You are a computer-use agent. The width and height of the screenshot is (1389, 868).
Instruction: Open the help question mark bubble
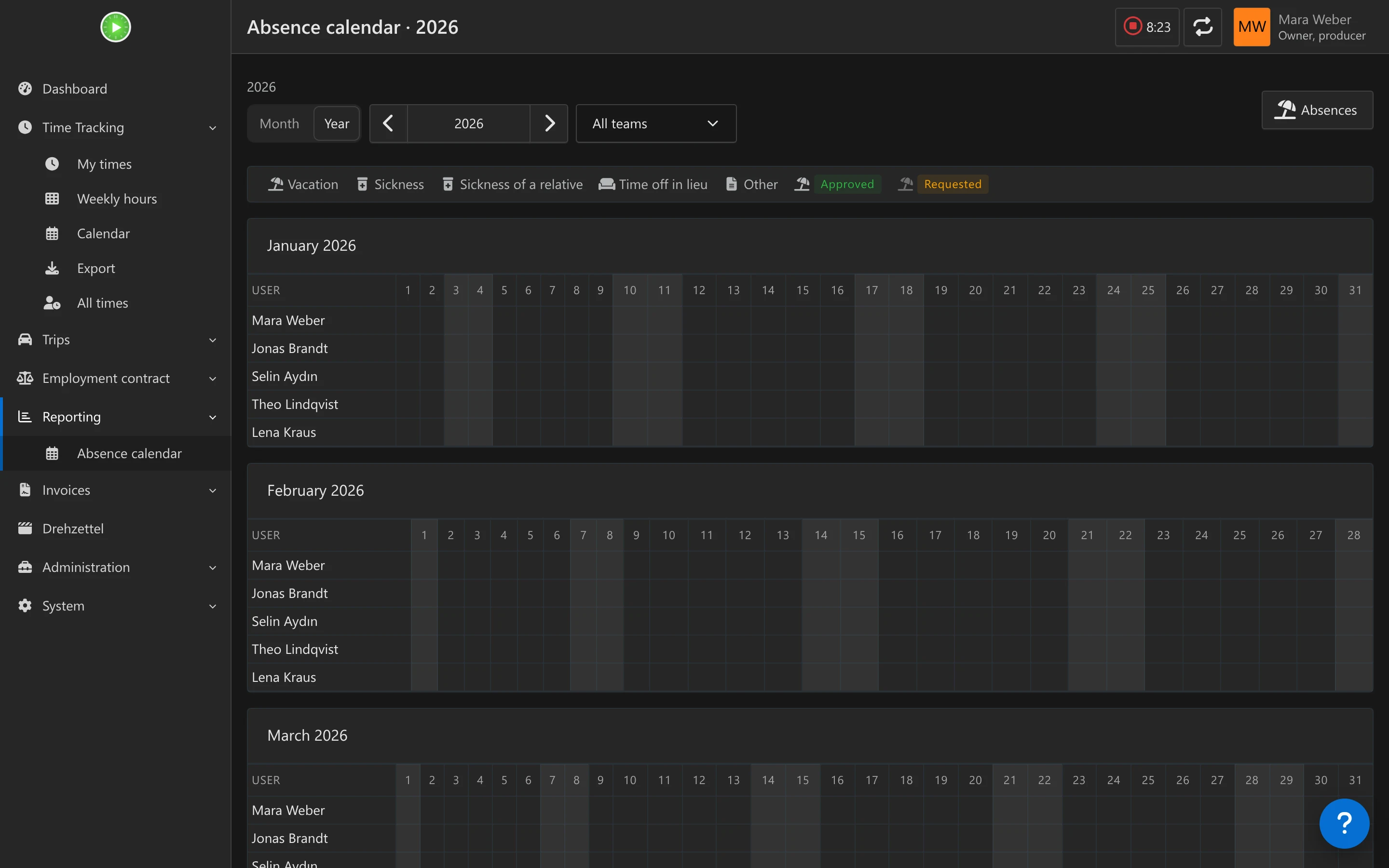1344,823
